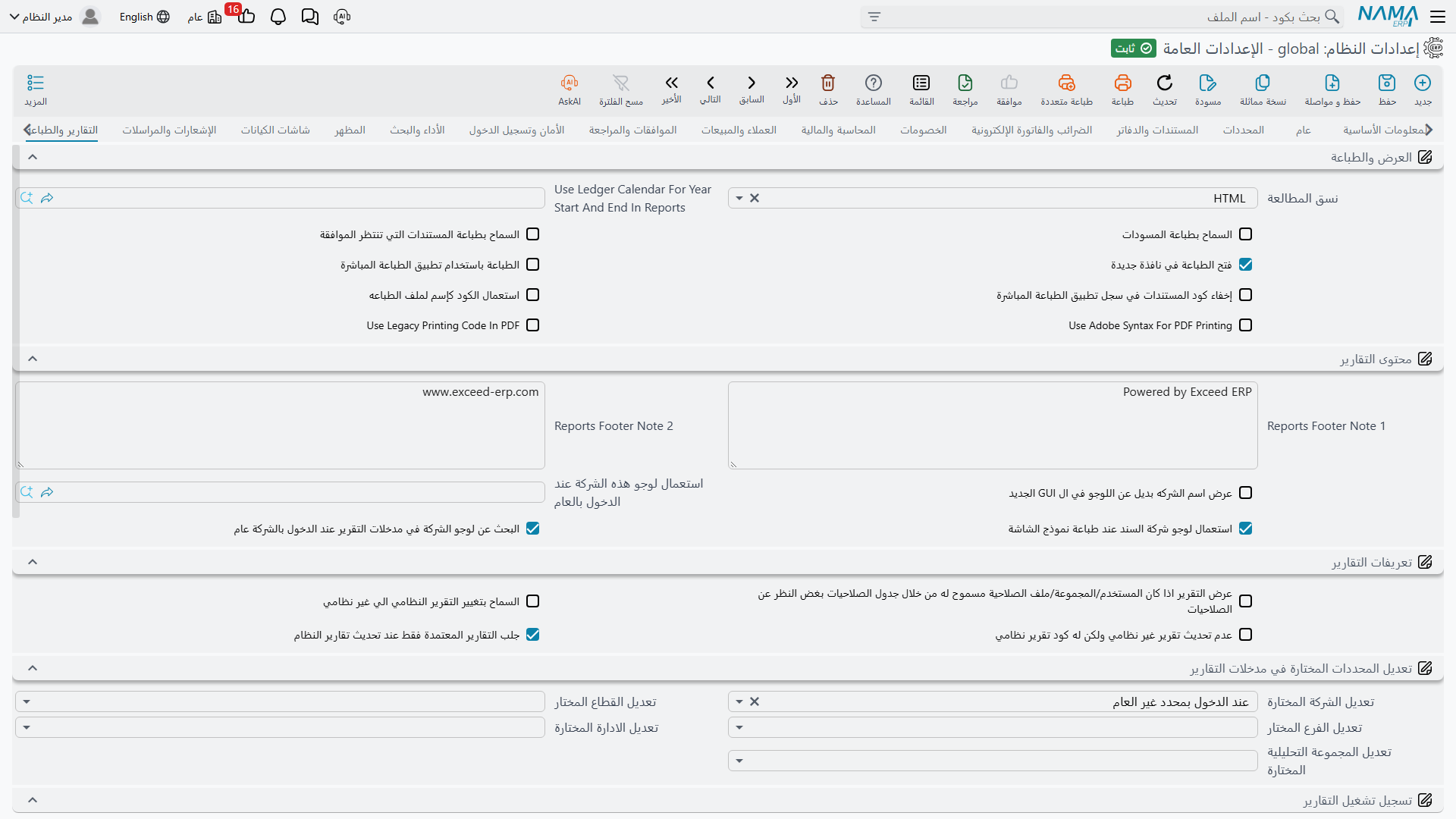
Task: Collapse the محتوى التقارير section
Action: [33, 359]
